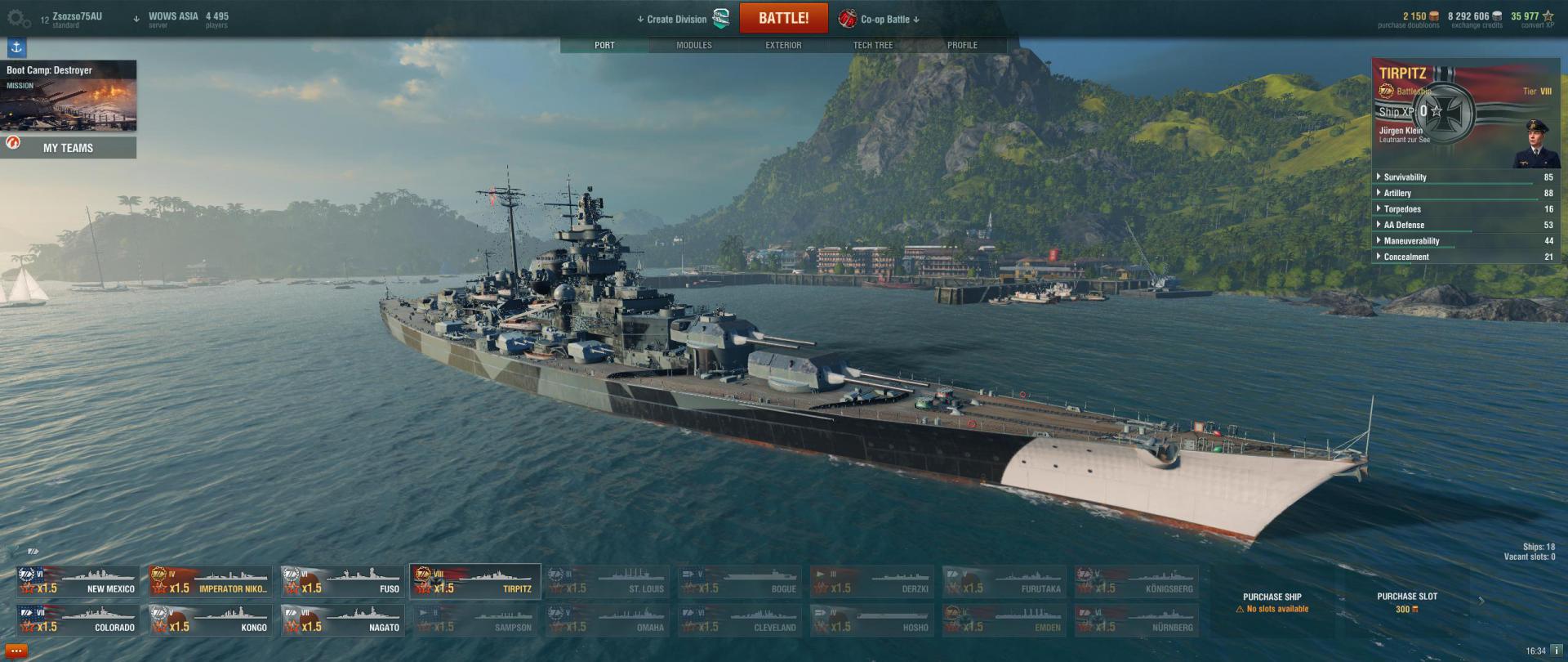Image resolution: width=1568 pixels, height=662 pixels.
Task: Click the doubloons chest icon
Action: (1434, 16)
